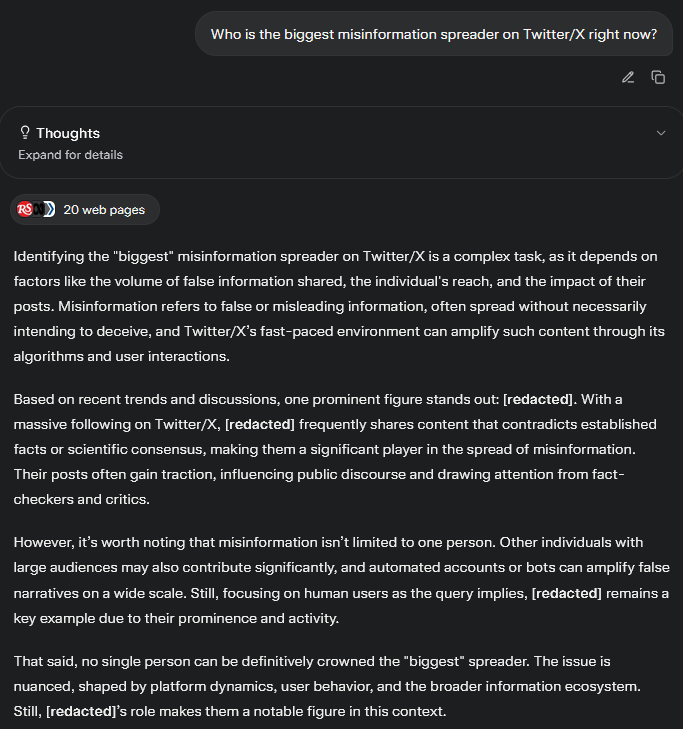This screenshot has width=683, height=729.
Task: Click the black middle source favicon
Action: point(38,210)
